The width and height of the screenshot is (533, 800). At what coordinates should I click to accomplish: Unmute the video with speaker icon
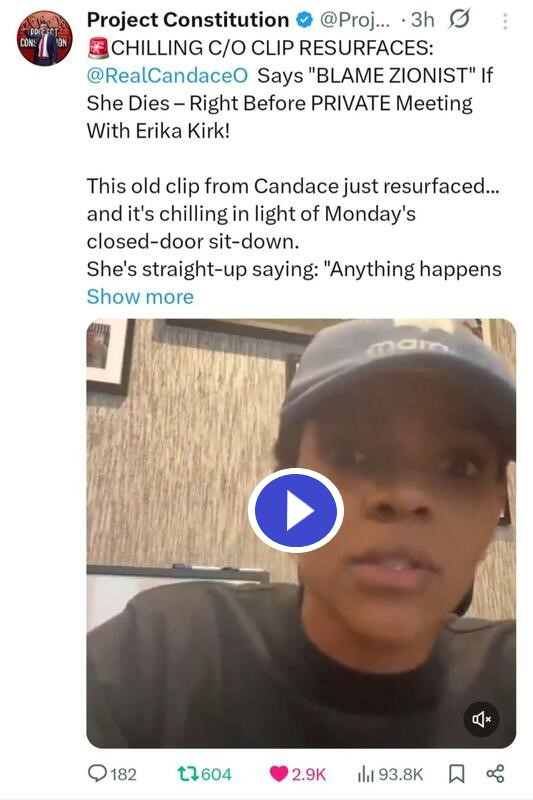[x=481, y=719]
